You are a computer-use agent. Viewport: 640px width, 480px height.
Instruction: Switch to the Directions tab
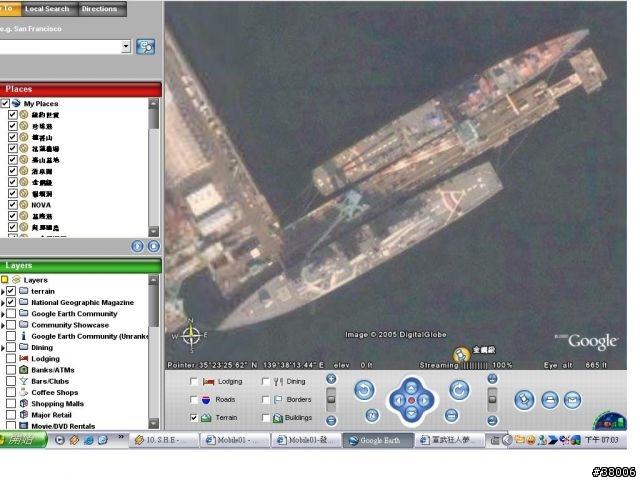pos(100,9)
